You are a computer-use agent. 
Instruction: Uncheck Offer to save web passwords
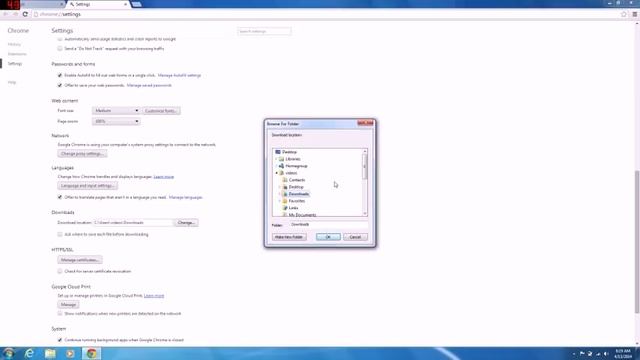click(x=60, y=85)
